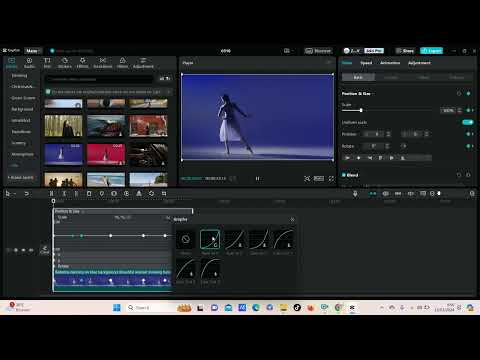Open the Audio tab
This screenshot has height=360, width=480.
[x=29, y=63]
